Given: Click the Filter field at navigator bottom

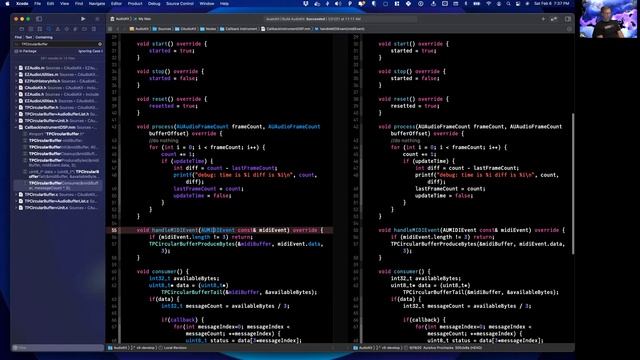Looking at the screenshot, I should coord(57,348).
